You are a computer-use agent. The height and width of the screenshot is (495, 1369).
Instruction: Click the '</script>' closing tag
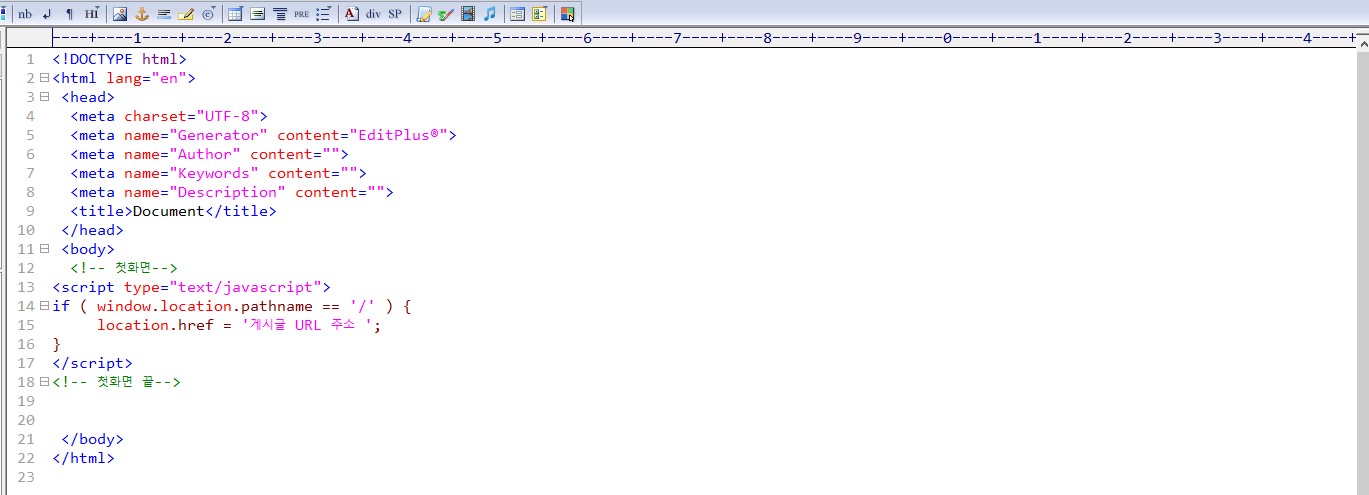(x=92, y=363)
